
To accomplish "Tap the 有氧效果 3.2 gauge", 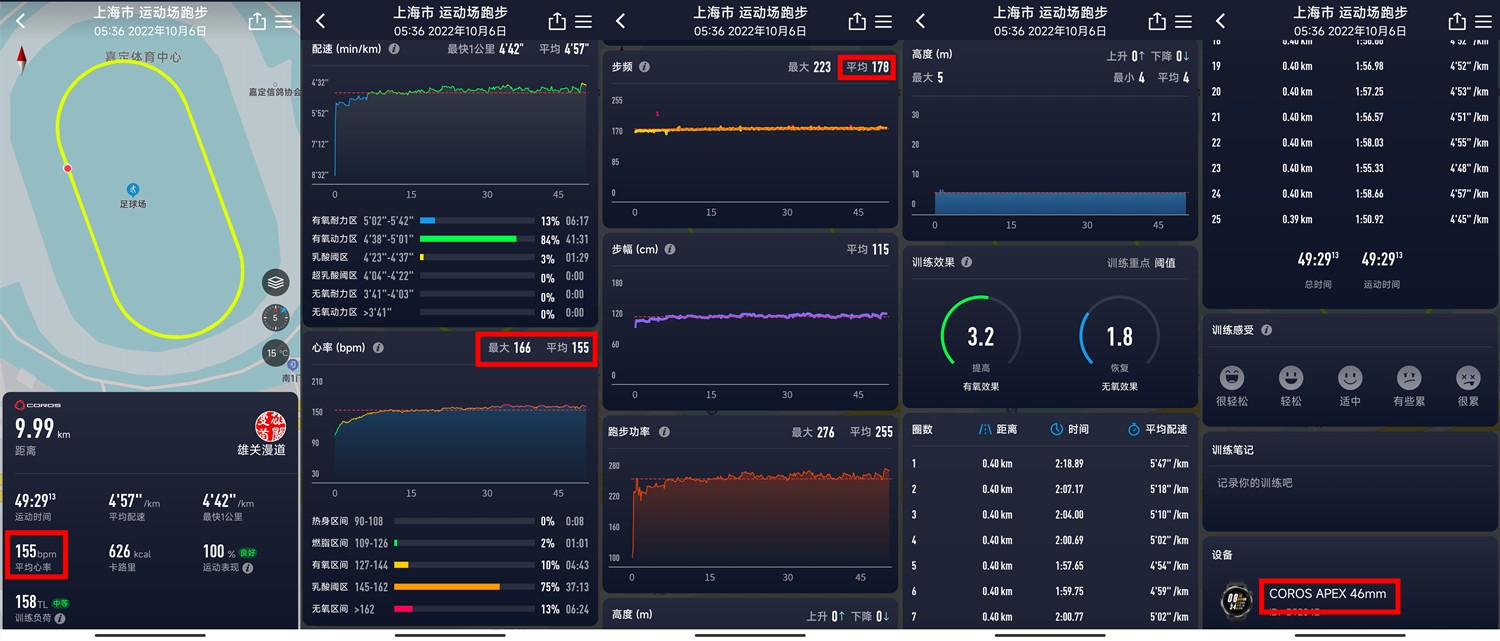I will pos(980,336).
